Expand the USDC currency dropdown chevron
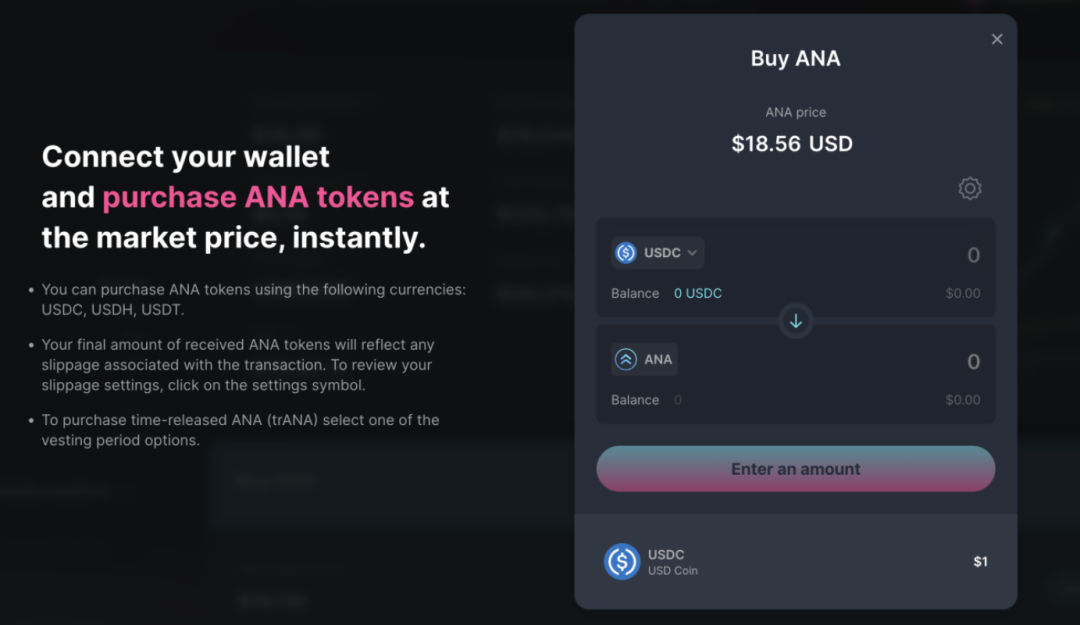Screen dimensions: 1080x625 point(692,253)
